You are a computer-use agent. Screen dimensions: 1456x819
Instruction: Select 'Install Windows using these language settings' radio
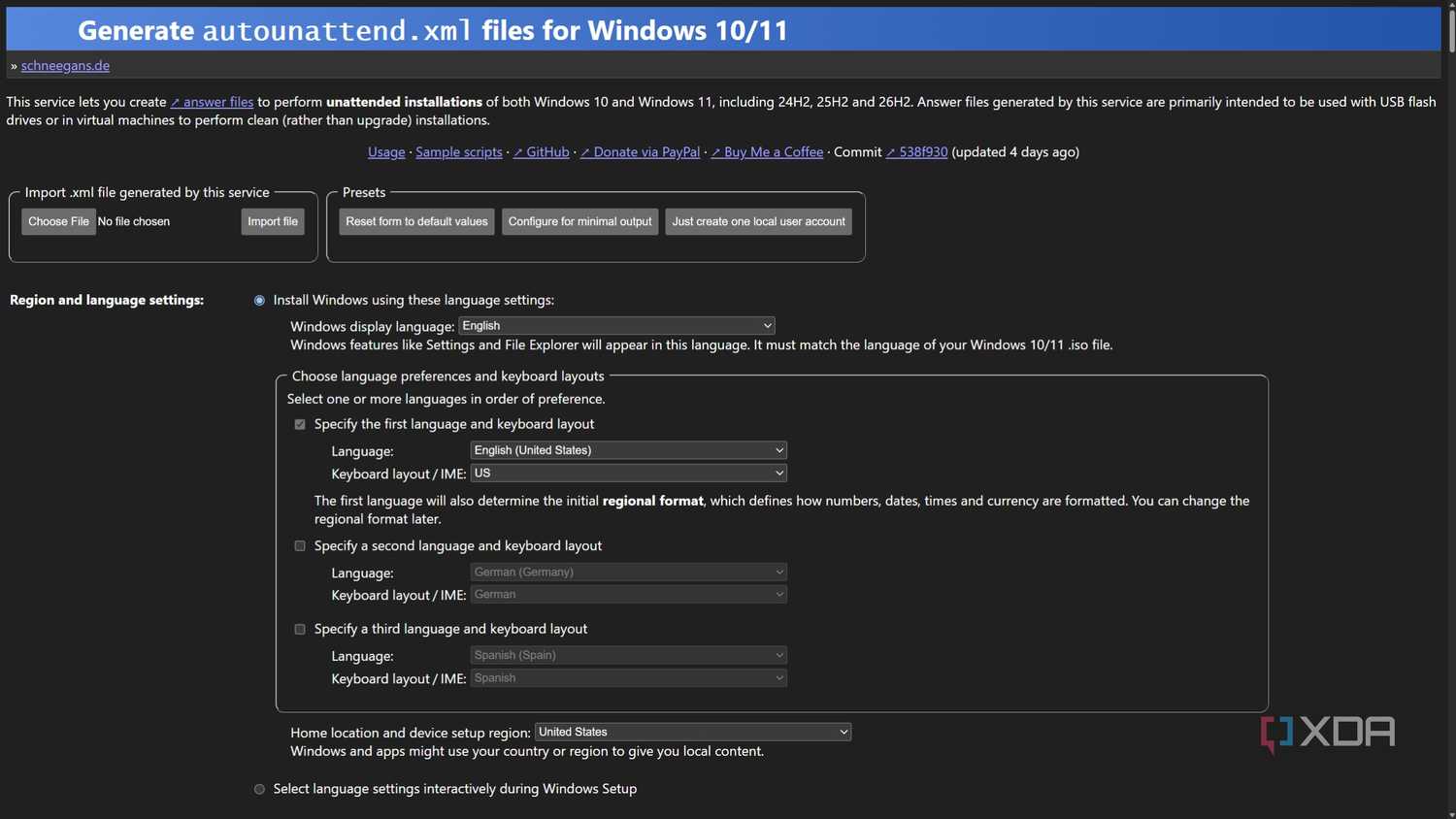coord(259,301)
